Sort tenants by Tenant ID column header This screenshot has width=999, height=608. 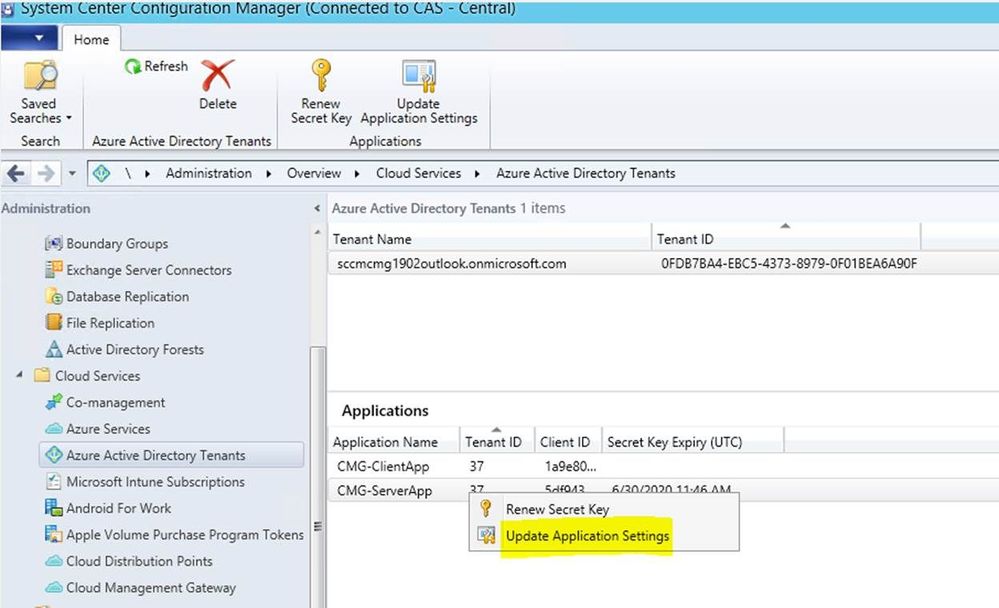coord(786,239)
